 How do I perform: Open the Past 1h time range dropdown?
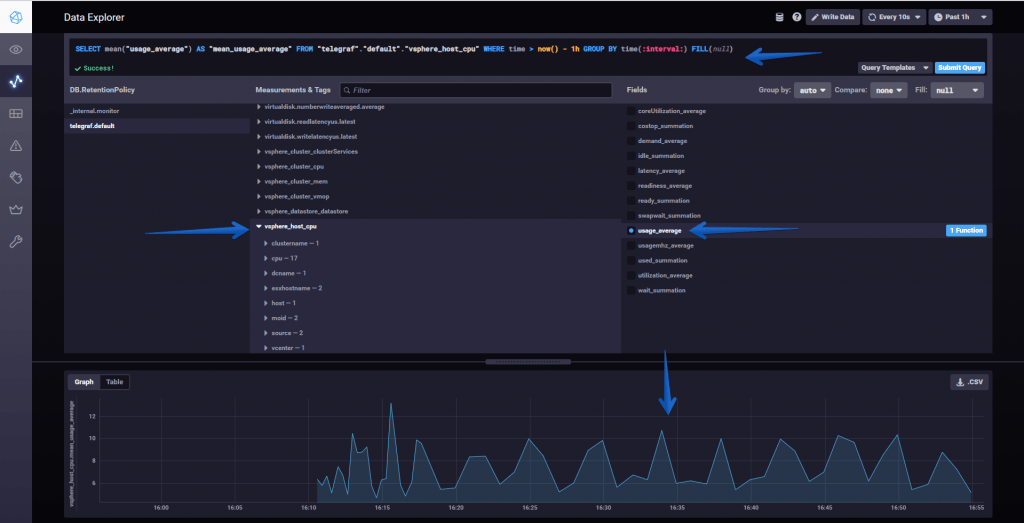tap(961, 17)
